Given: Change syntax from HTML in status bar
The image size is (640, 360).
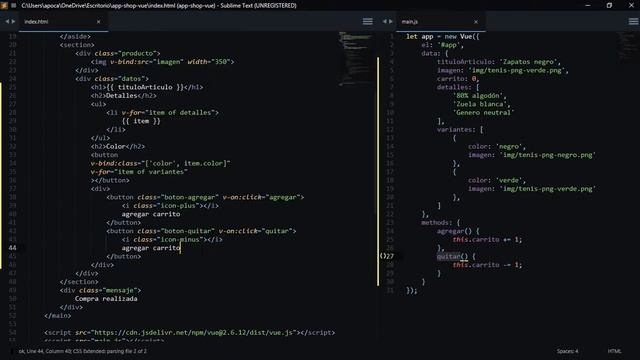Looking at the screenshot, I should [614, 351].
